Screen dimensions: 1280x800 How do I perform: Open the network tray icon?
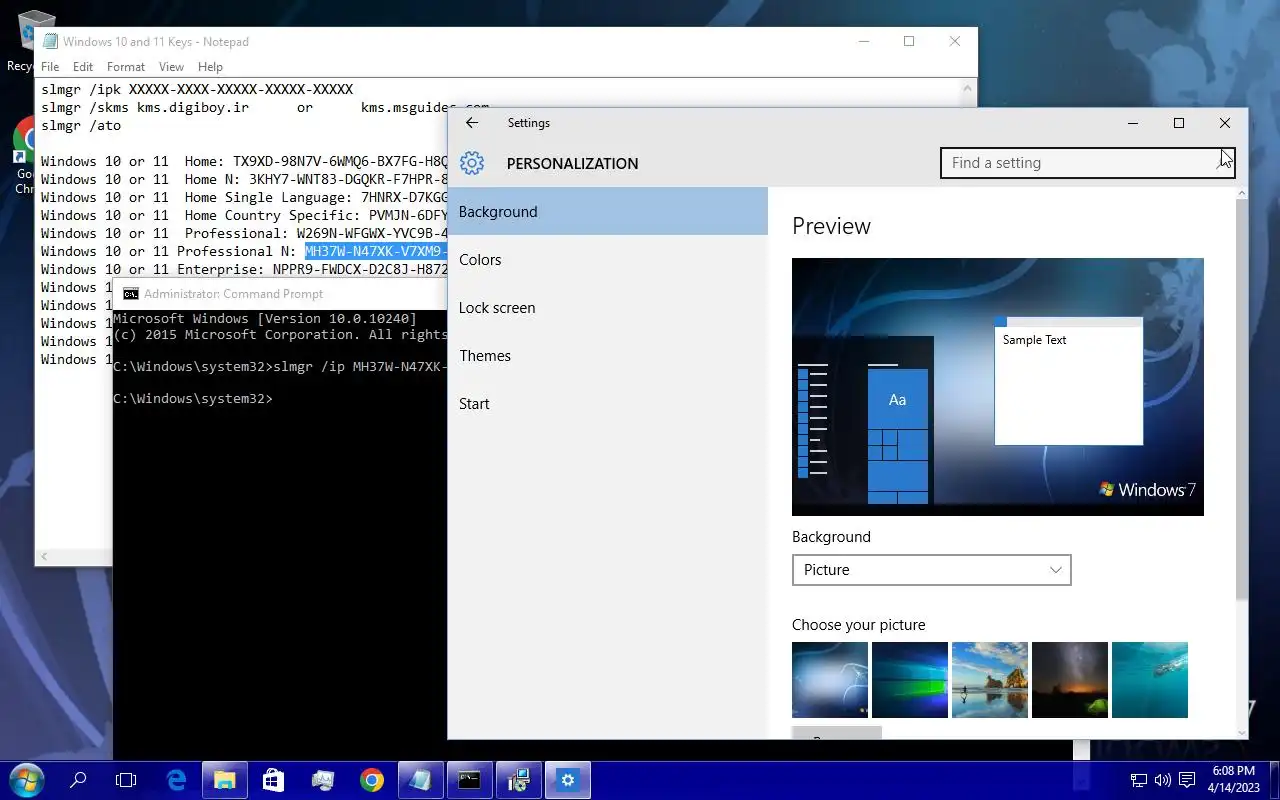pyautogui.click(x=1139, y=780)
